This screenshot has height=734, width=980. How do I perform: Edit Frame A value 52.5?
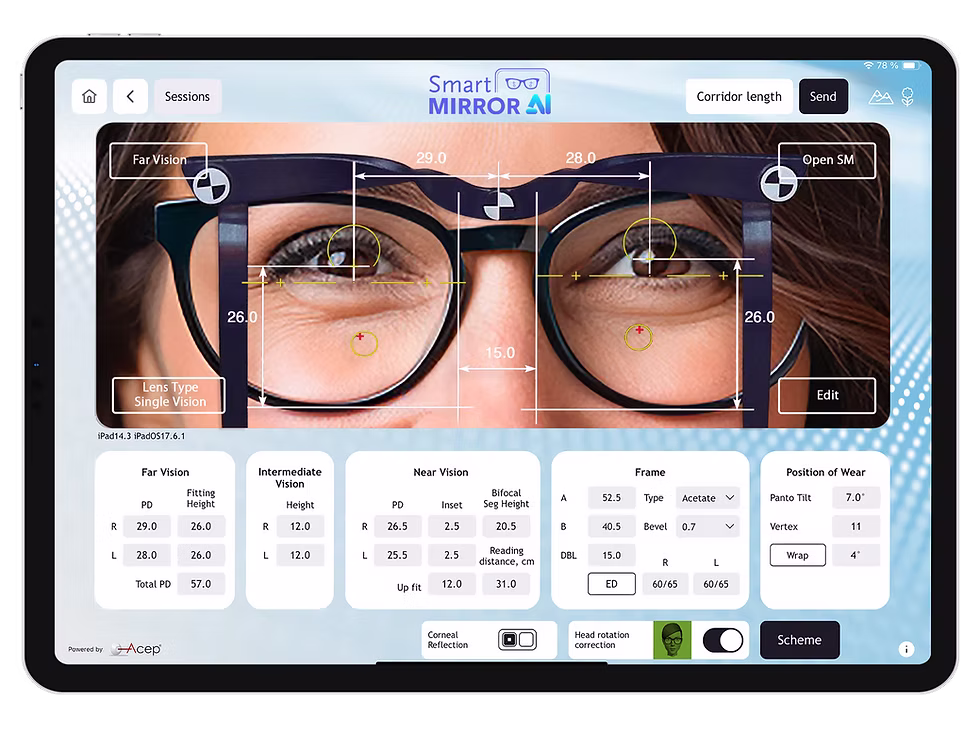pos(611,498)
